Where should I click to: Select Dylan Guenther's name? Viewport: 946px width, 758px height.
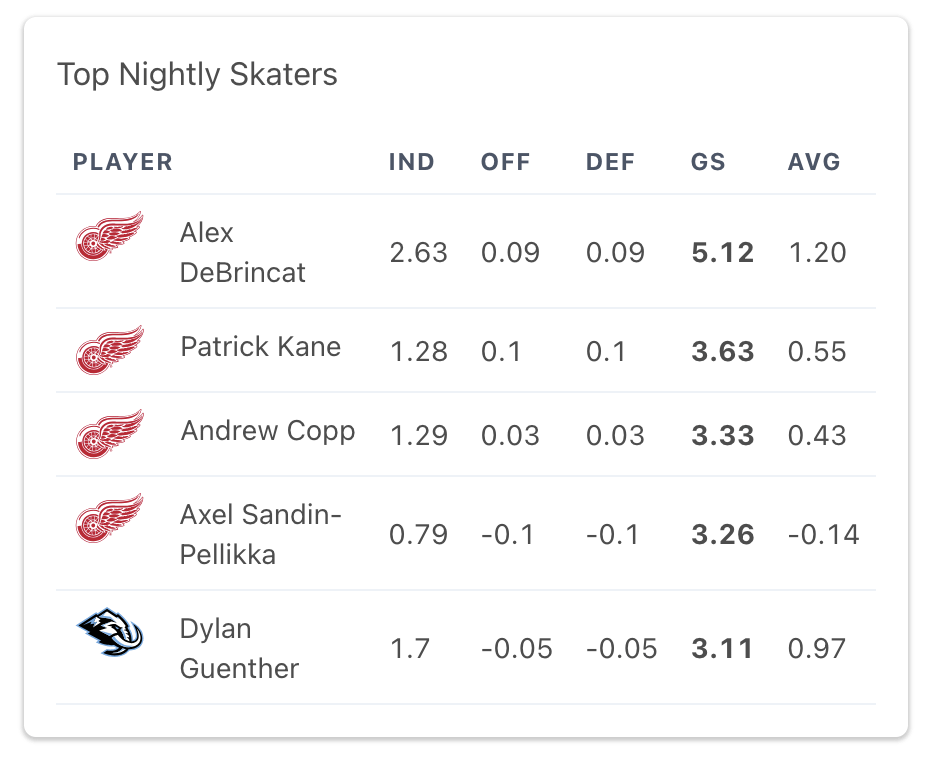(x=239, y=647)
